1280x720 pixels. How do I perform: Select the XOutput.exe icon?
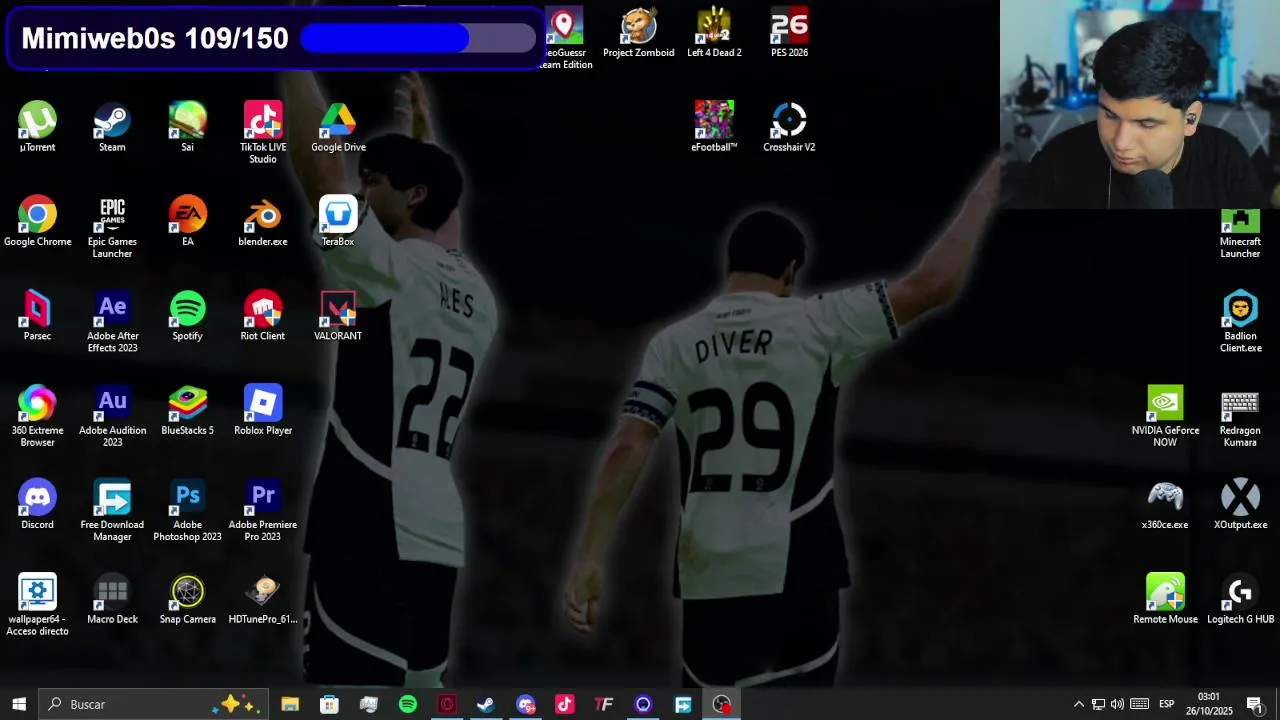[1240, 505]
